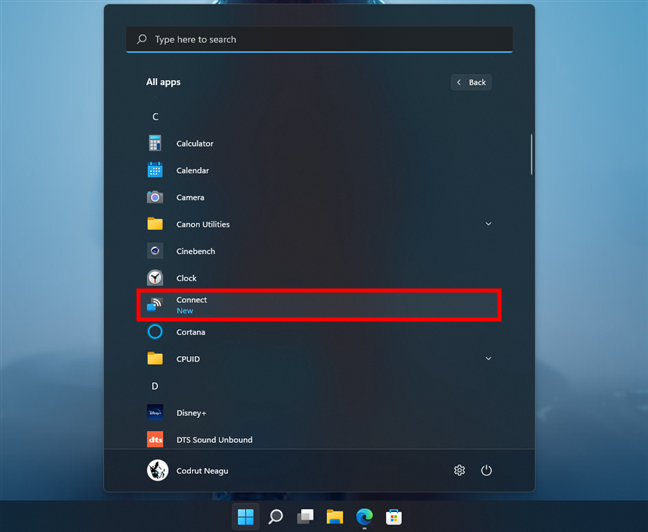
Task: Click the DTS Sound Unbound label
Action: (x=214, y=440)
